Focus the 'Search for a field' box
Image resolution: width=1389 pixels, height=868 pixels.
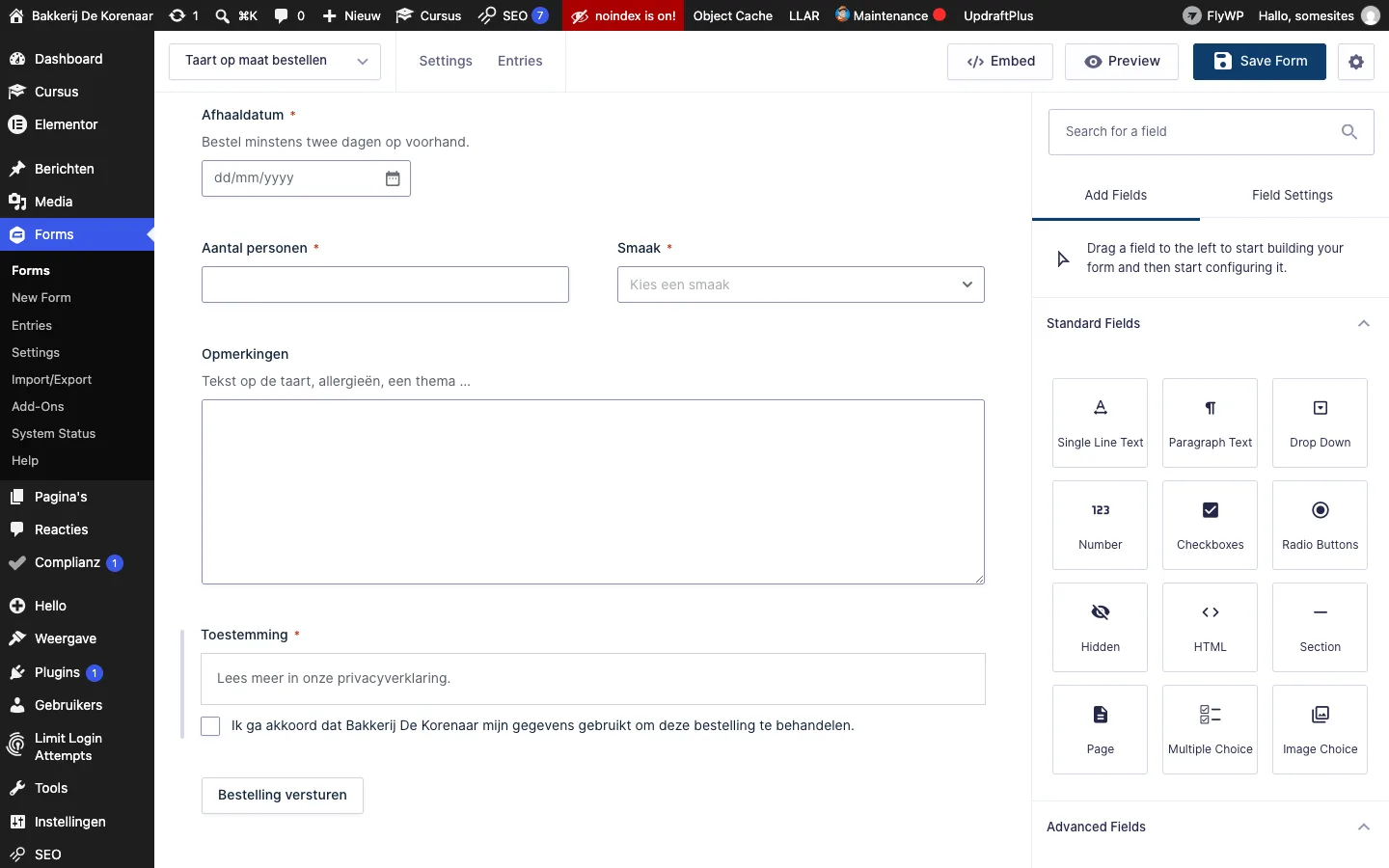pos(1211,132)
